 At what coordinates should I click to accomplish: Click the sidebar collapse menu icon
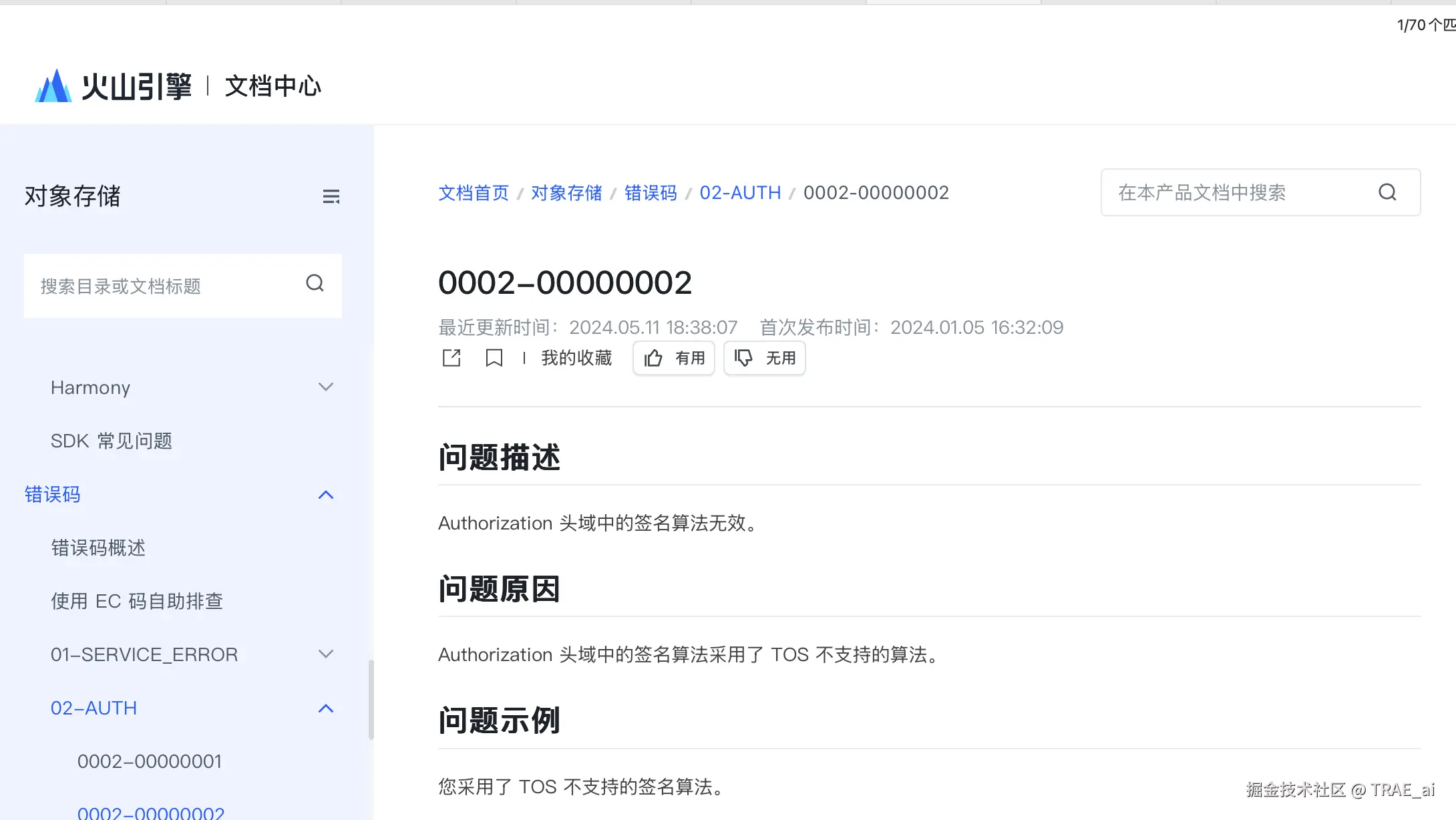[331, 196]
